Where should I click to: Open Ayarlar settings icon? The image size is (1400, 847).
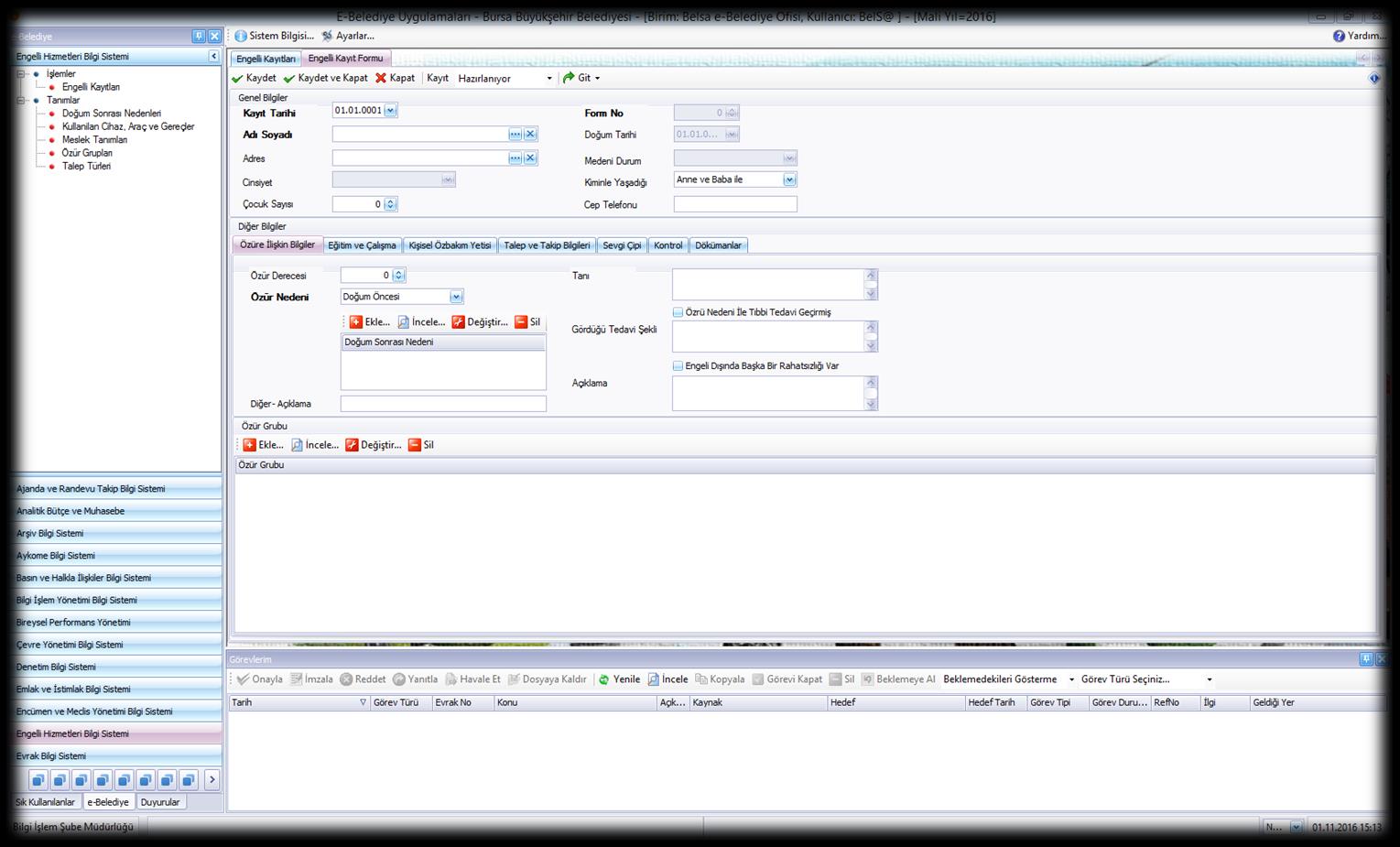[x=327, y=36]
